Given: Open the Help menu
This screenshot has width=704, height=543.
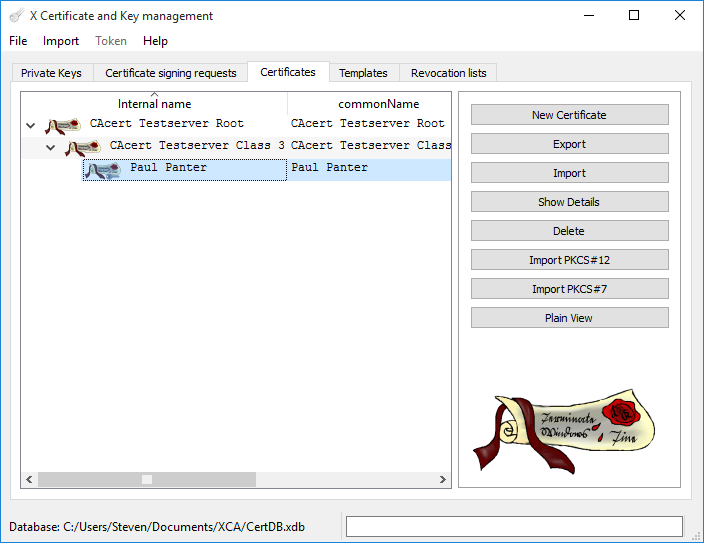Looking at the screenshot, I should 155,41.
